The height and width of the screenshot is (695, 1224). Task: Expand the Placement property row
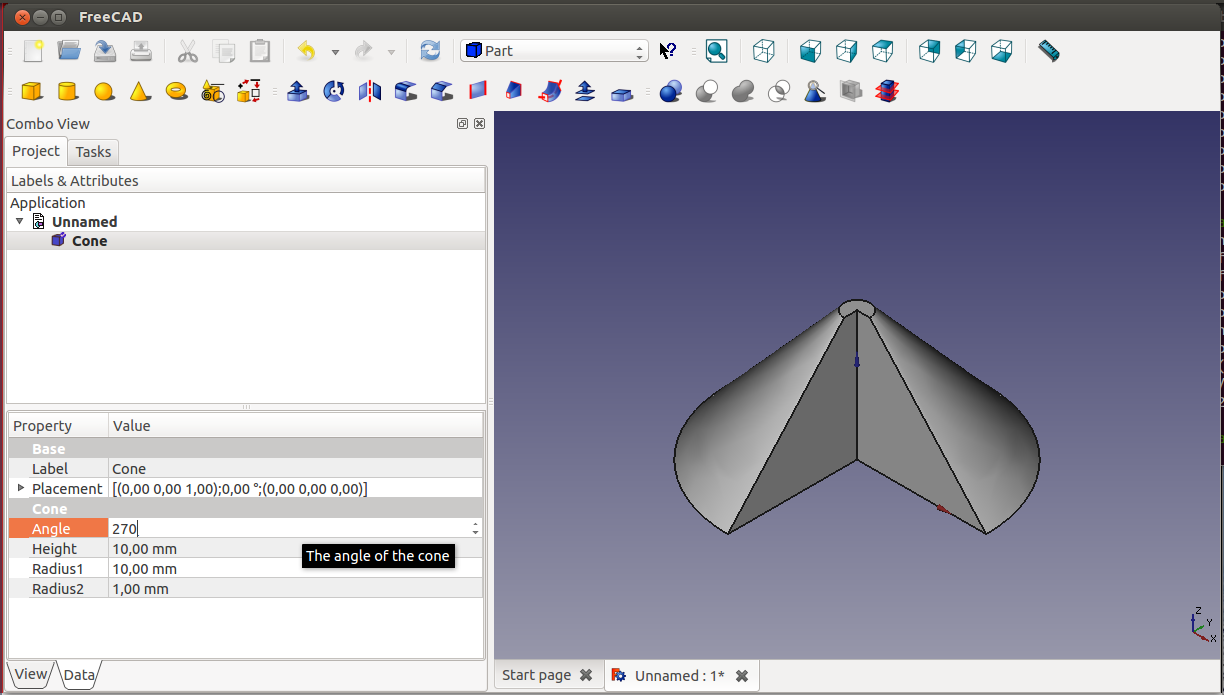[20, 488]
